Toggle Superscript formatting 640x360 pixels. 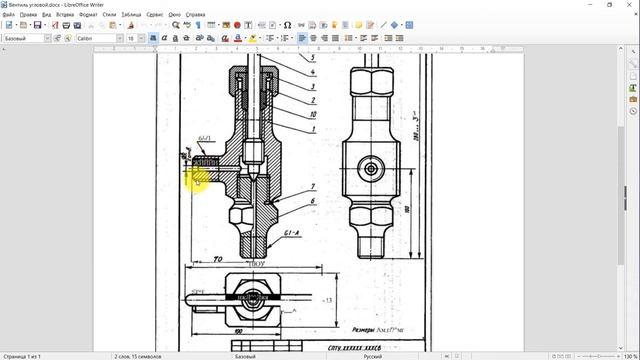(x=199, y=38)
